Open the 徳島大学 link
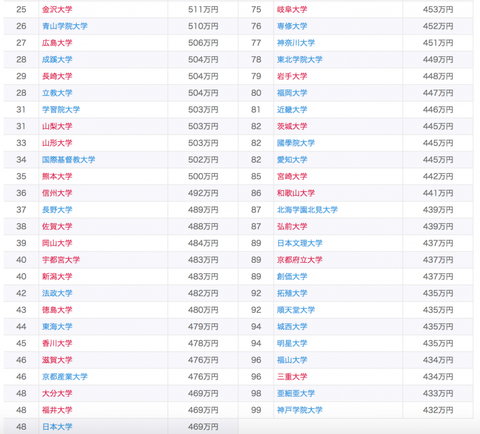The height and width of the screenshot is (434, 480). pos(57,310)
